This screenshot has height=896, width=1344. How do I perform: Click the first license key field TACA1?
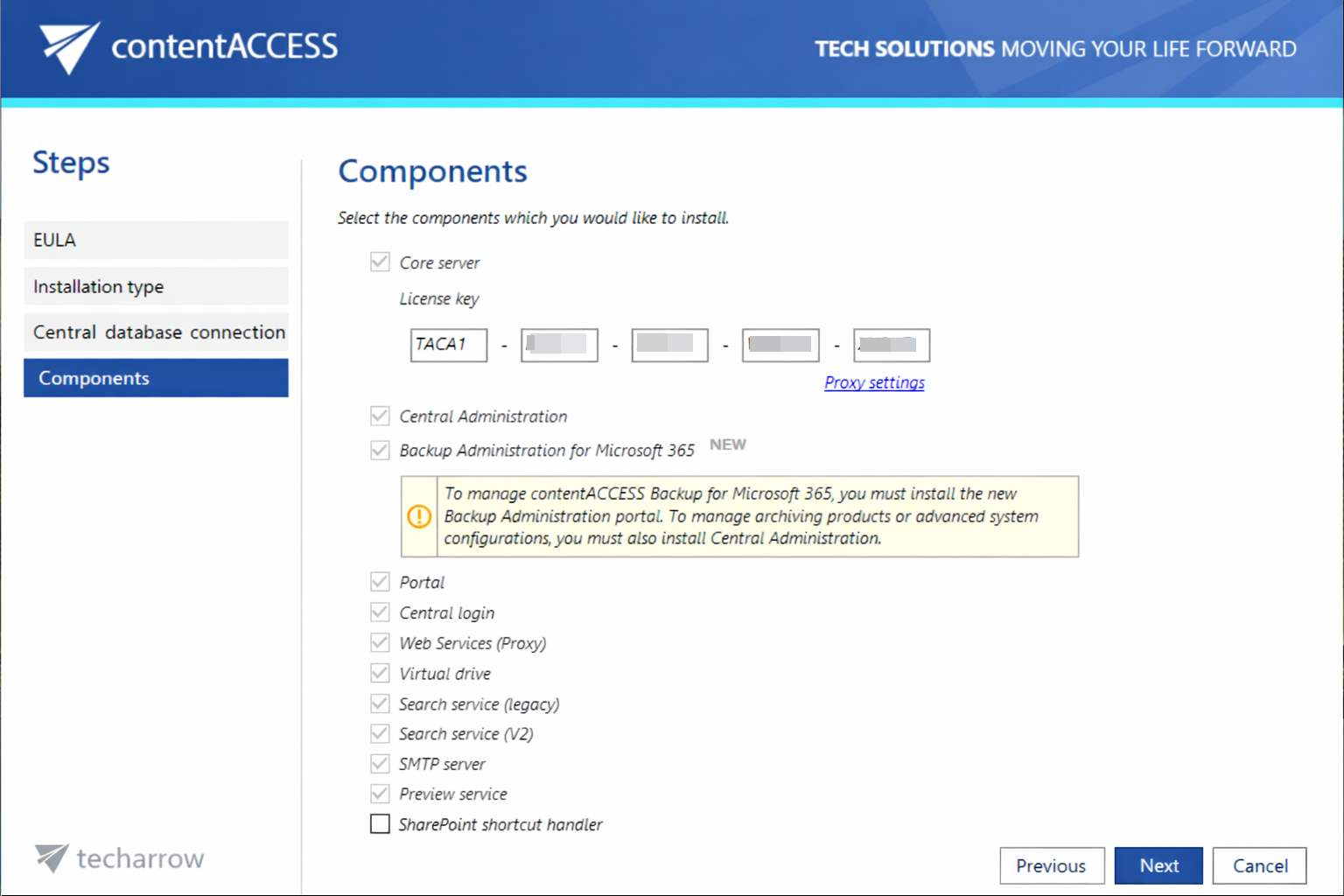[448, 345]
